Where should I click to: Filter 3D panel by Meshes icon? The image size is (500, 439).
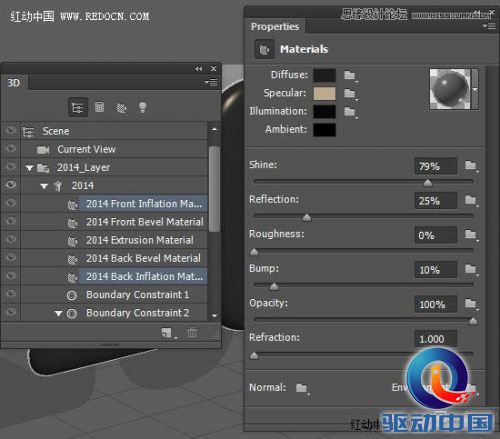pos(99,107)
